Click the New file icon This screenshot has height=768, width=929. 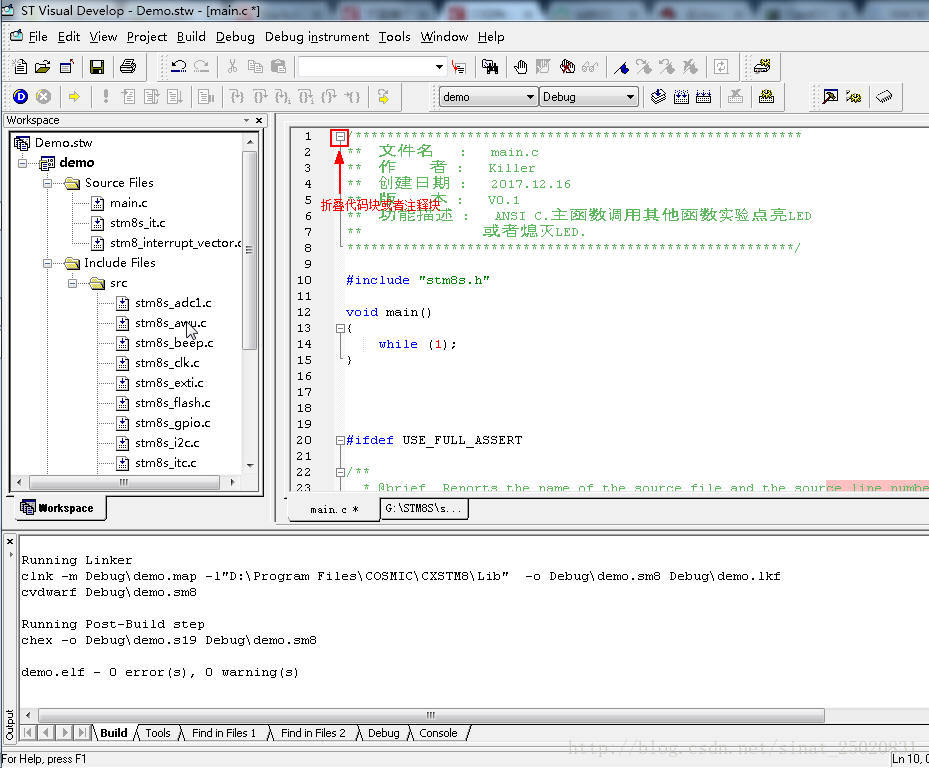click(x=20, y=67)
